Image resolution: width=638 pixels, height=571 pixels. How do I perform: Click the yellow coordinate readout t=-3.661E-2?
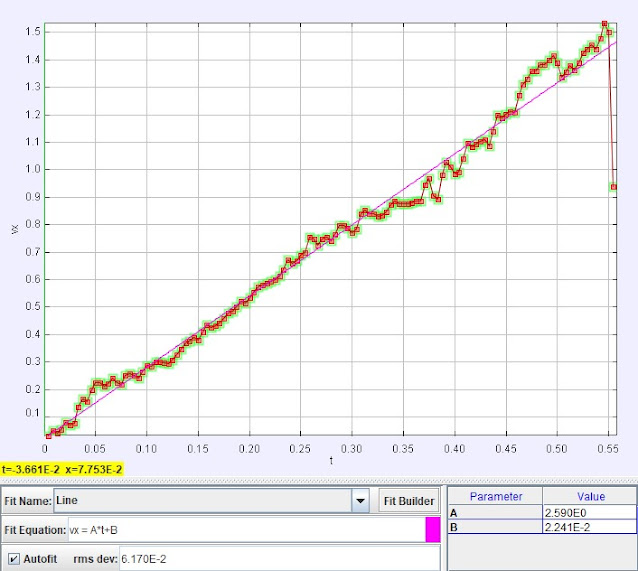(x=61, y=469)
